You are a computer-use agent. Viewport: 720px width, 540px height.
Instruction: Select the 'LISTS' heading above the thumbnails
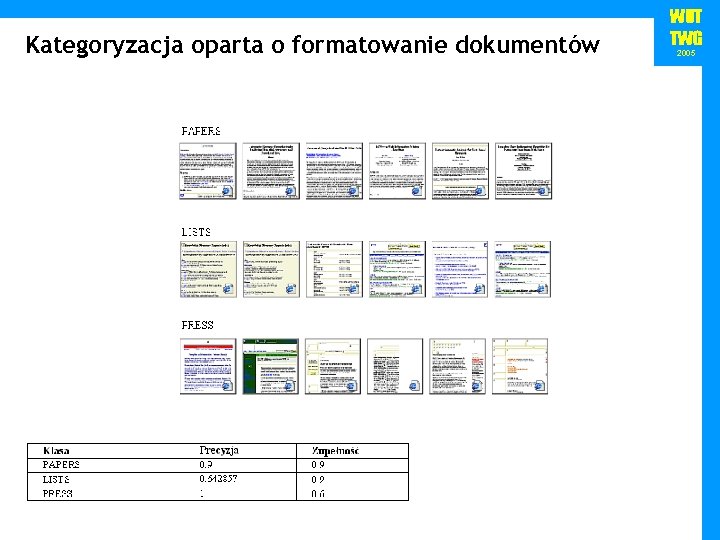click(196, 232)
